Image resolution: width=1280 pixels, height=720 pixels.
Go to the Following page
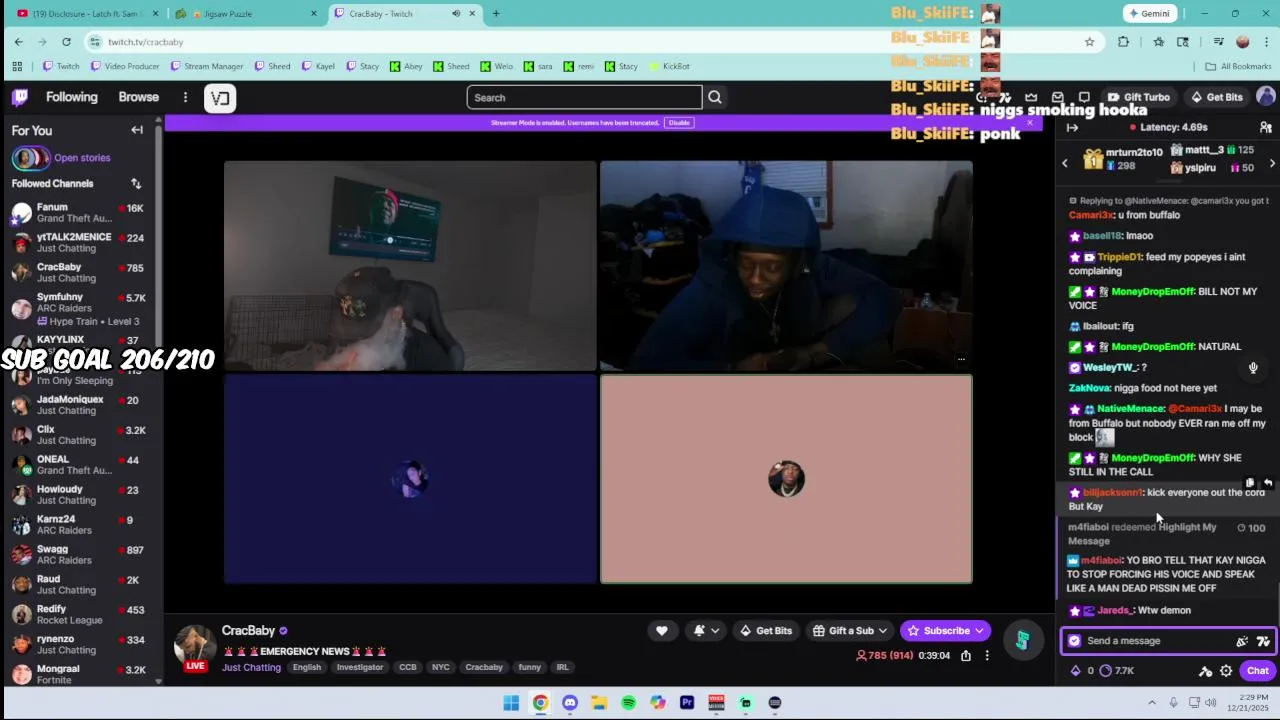(72, 97)
